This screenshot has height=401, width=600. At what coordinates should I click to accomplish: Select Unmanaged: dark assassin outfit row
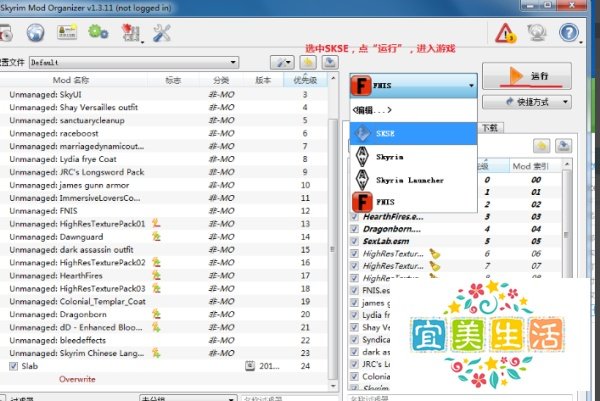click(164, 249)
